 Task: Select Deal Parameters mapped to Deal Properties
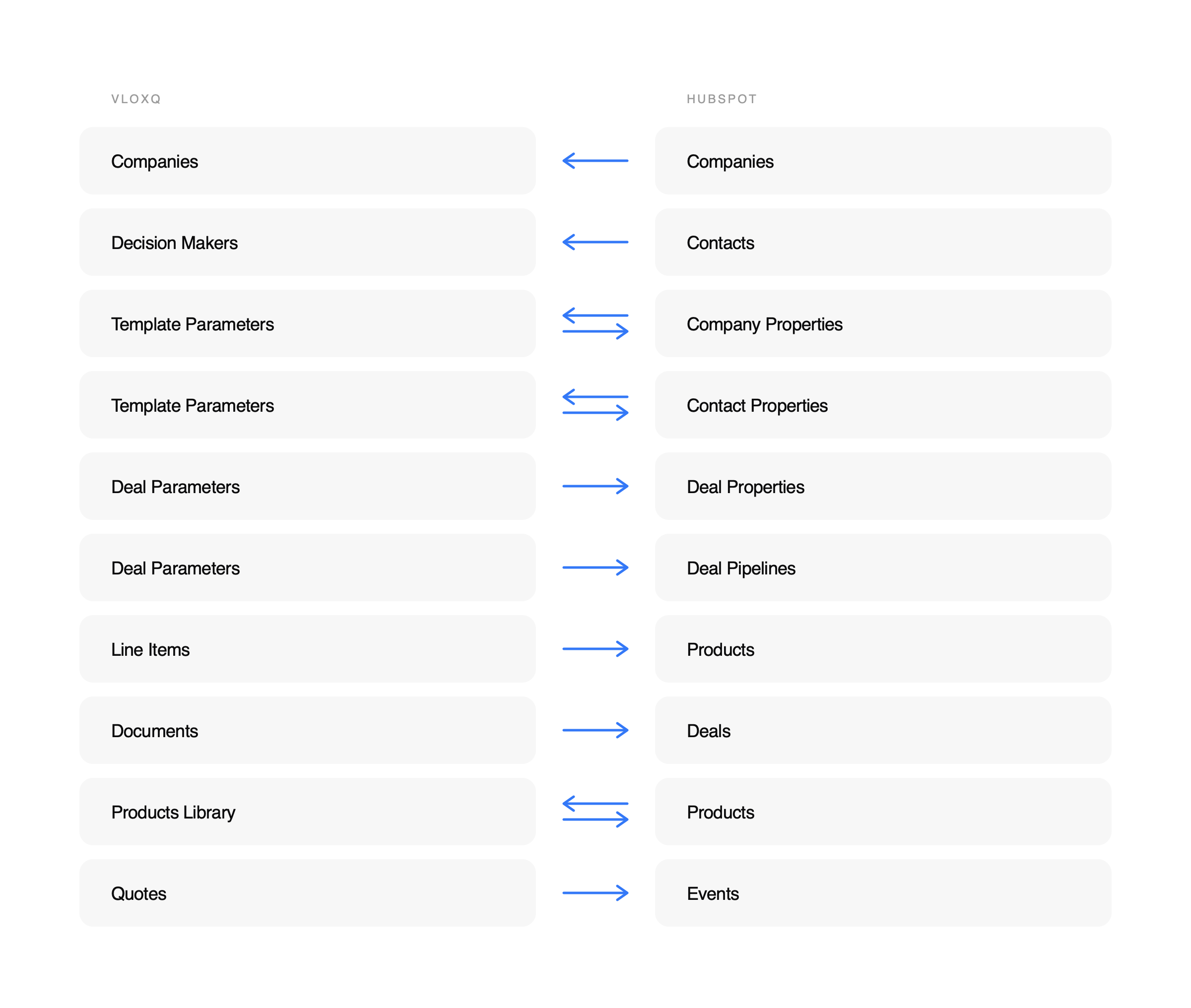308,486
